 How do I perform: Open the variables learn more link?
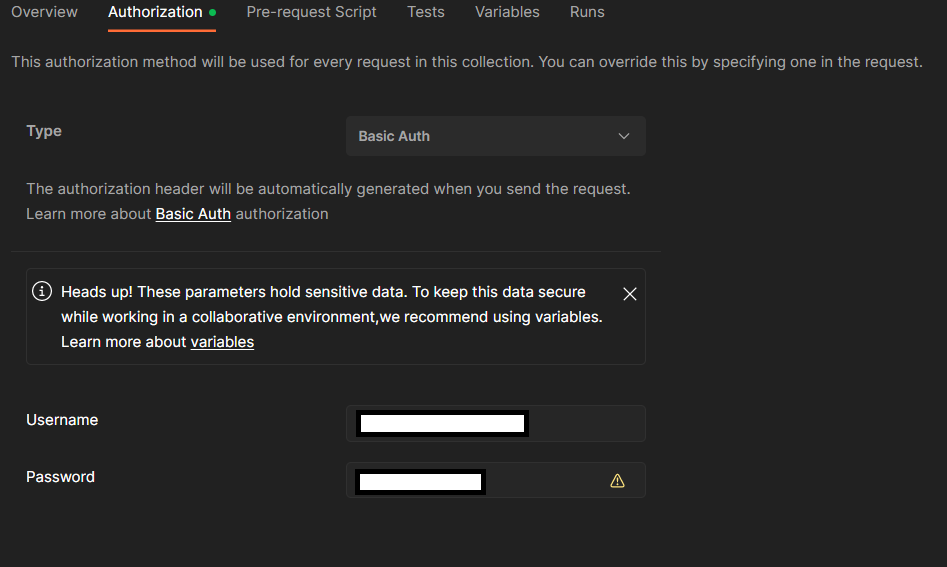coord(222,342)
